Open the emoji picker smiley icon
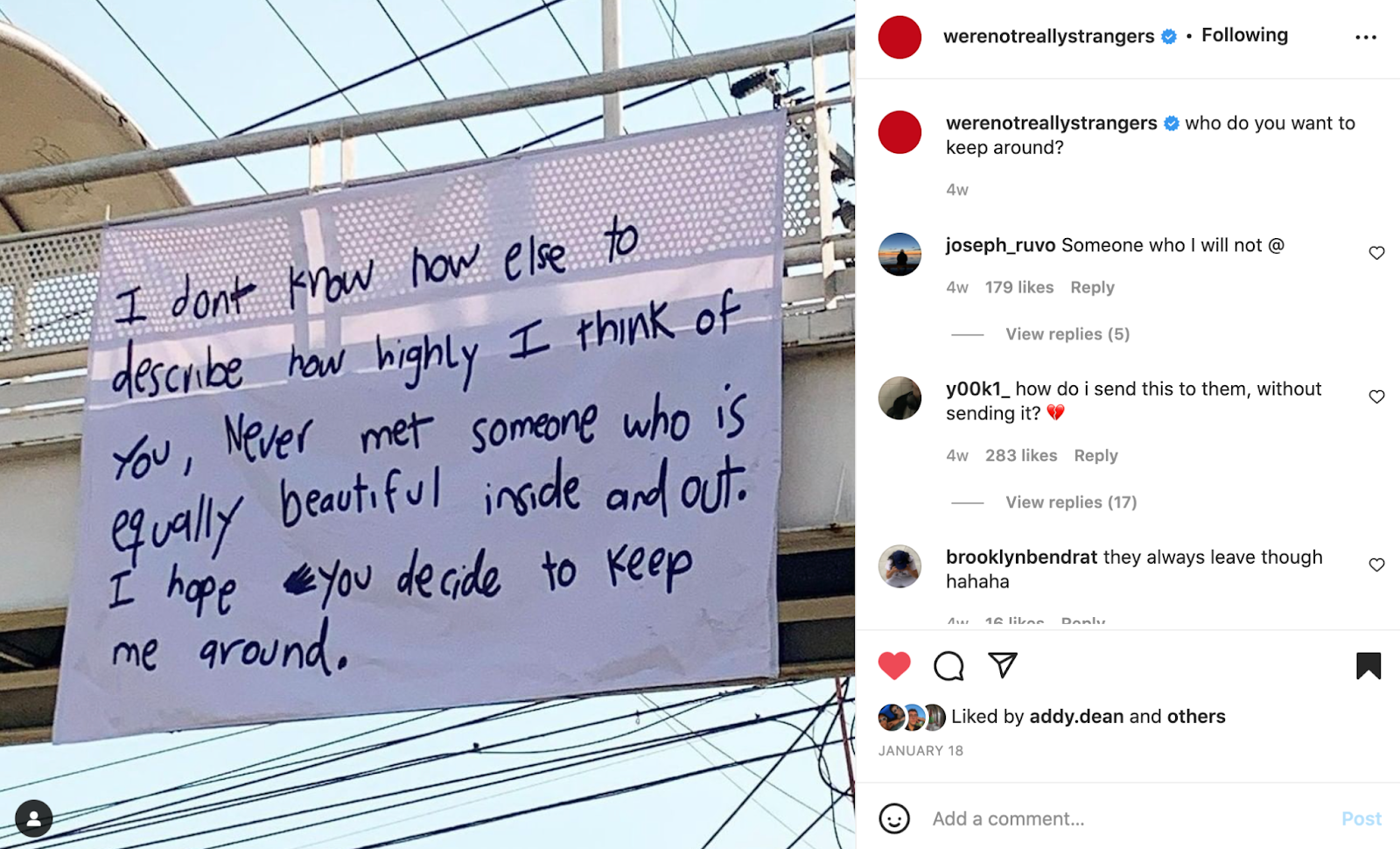The height and width of the screenshot is (849, 1400). tap(894, 818)
